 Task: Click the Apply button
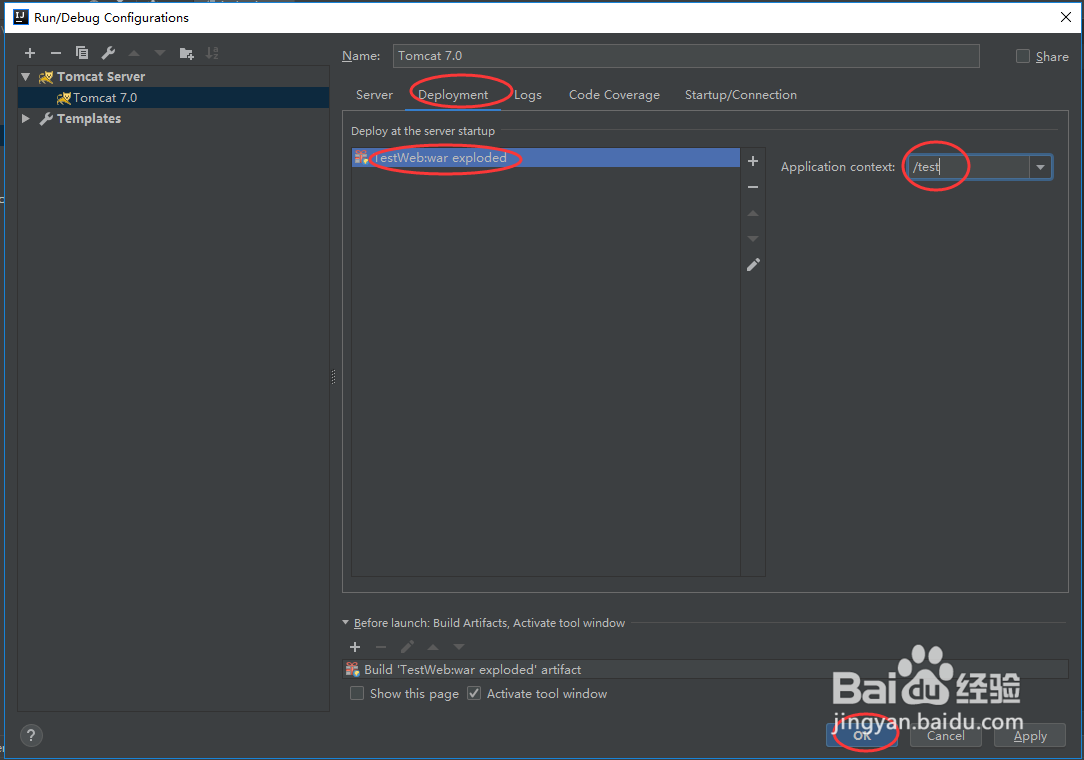[x=1029, y=735]
